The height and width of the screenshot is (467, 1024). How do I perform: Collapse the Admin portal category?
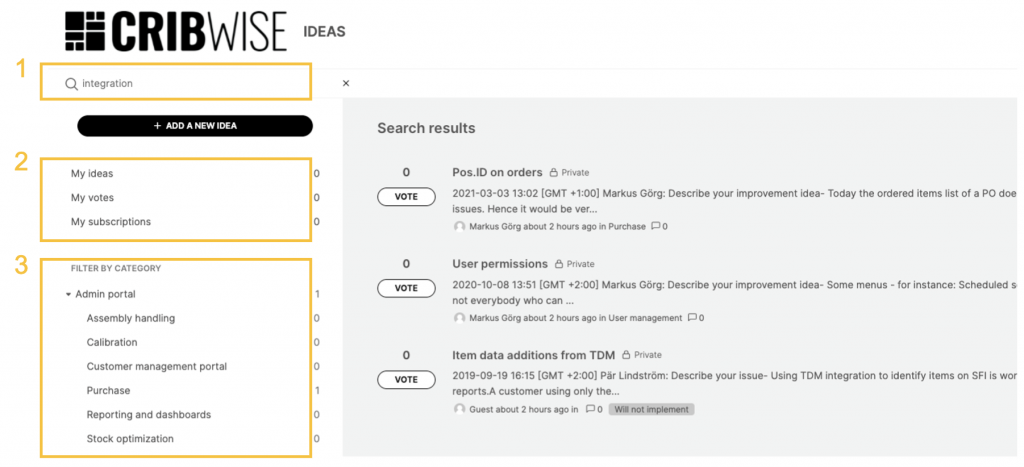tap(68, 295)
